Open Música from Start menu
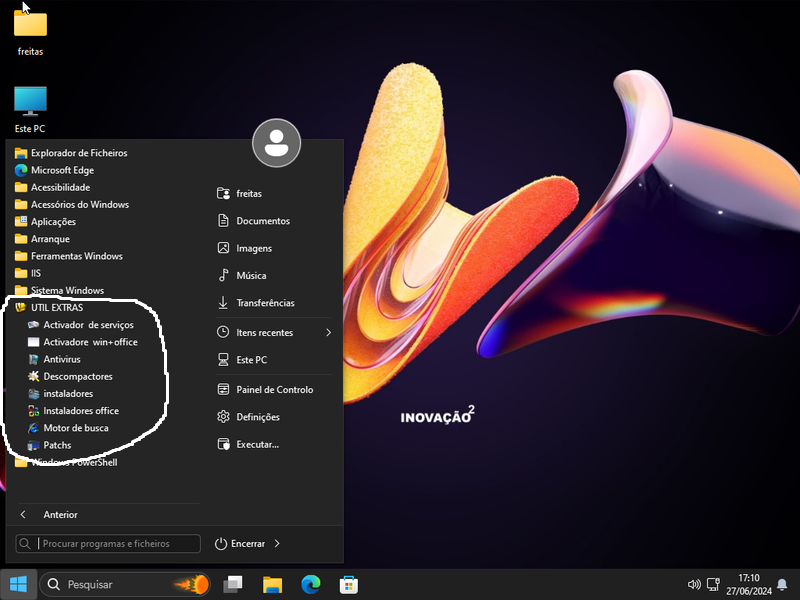 [x=241, y=276]
